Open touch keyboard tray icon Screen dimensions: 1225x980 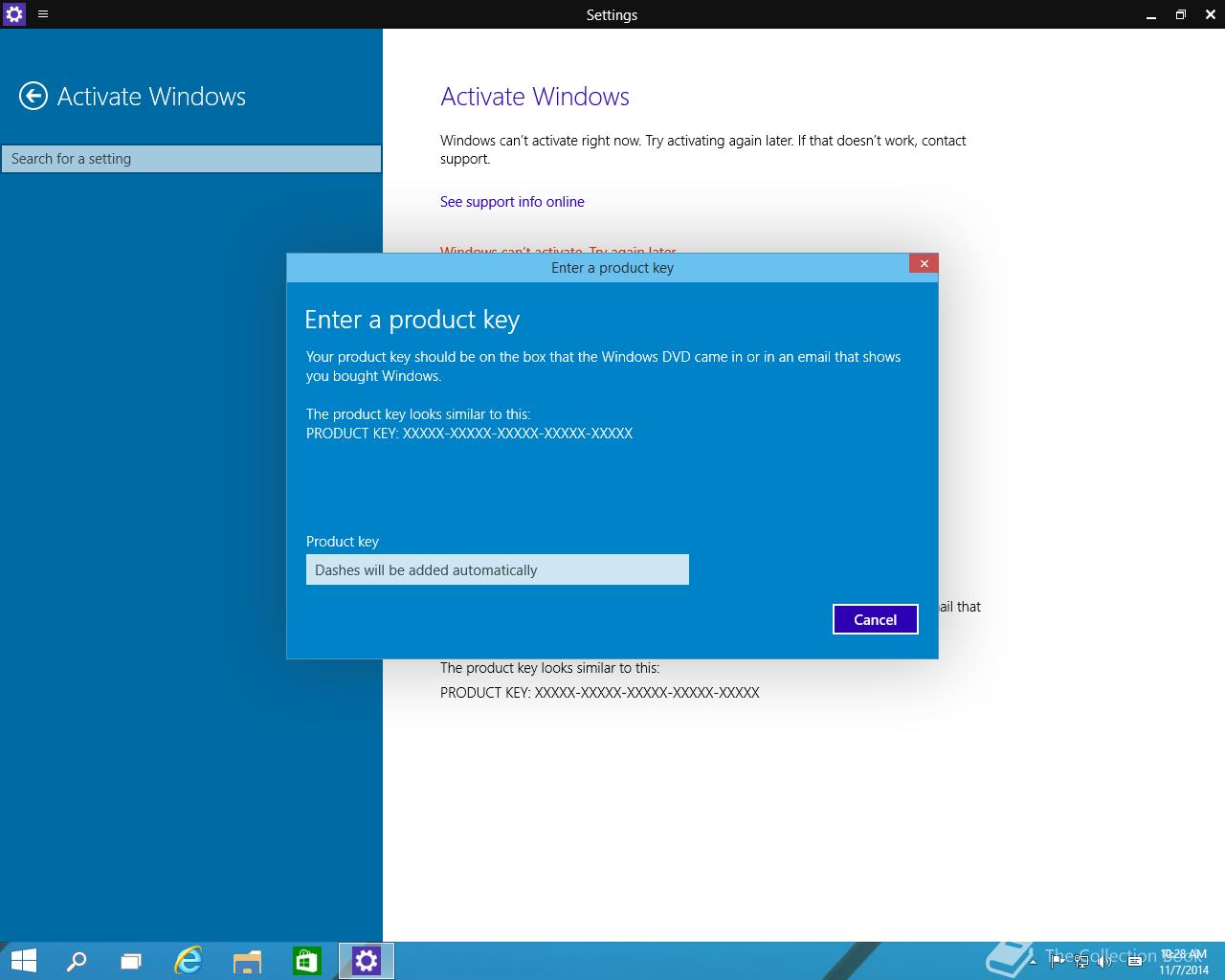coord(1135,961)
